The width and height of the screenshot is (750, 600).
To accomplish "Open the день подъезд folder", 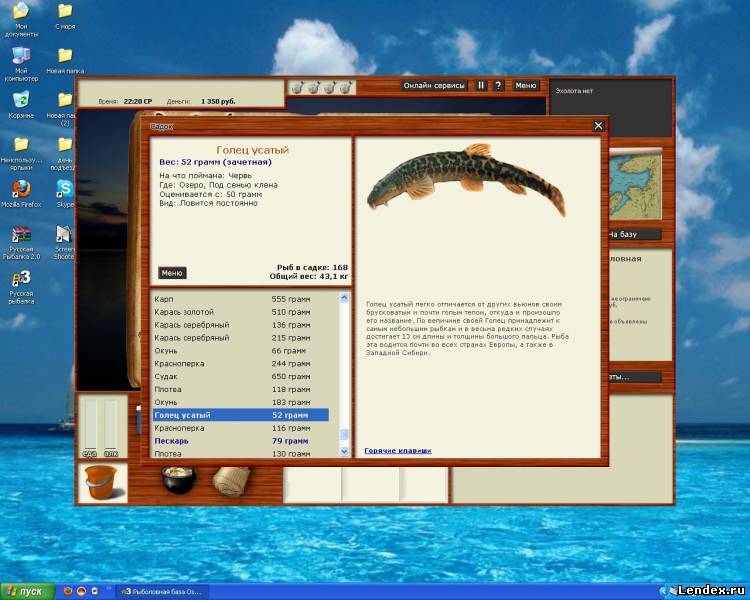I will 65,153.
